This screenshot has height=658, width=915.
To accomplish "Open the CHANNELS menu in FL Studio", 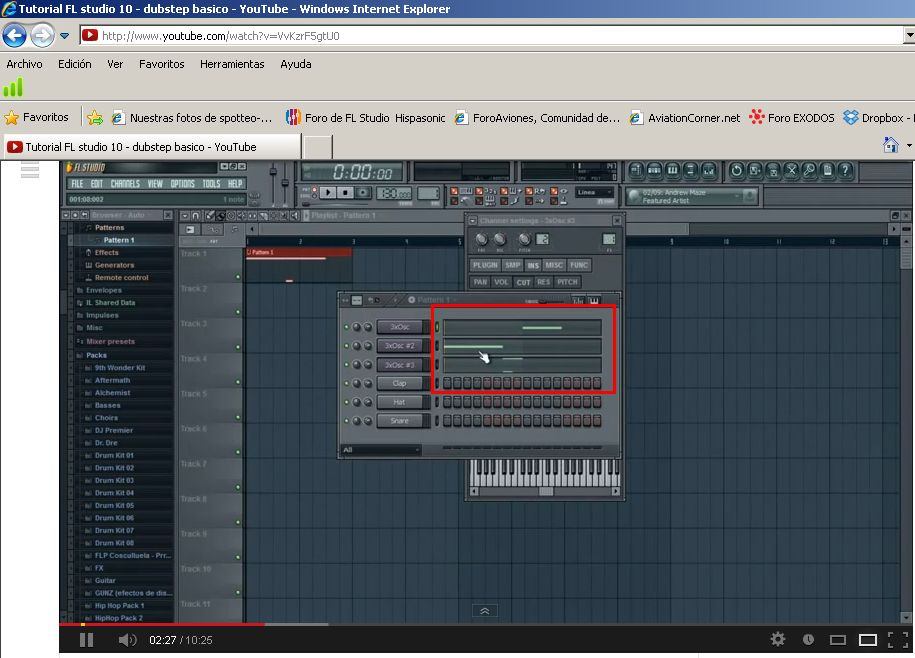I will point(125,184).
